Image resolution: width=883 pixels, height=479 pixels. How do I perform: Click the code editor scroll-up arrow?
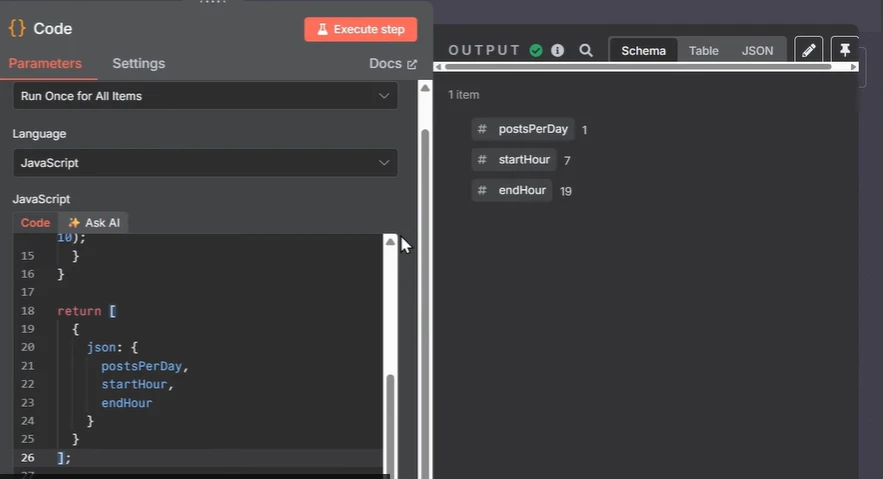[x=390, y=241]
